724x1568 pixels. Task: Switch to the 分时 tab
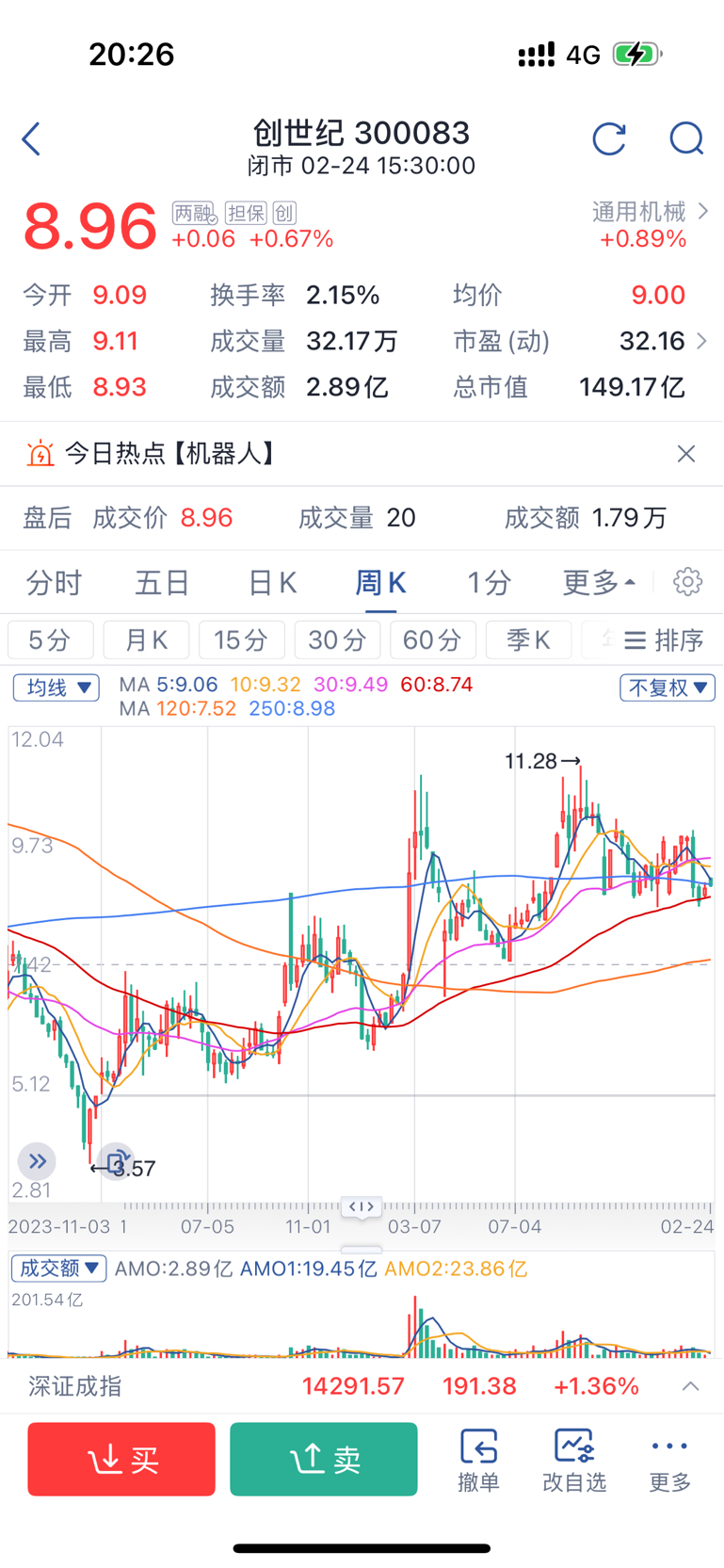pyautogui.click(x=54, y=583)
